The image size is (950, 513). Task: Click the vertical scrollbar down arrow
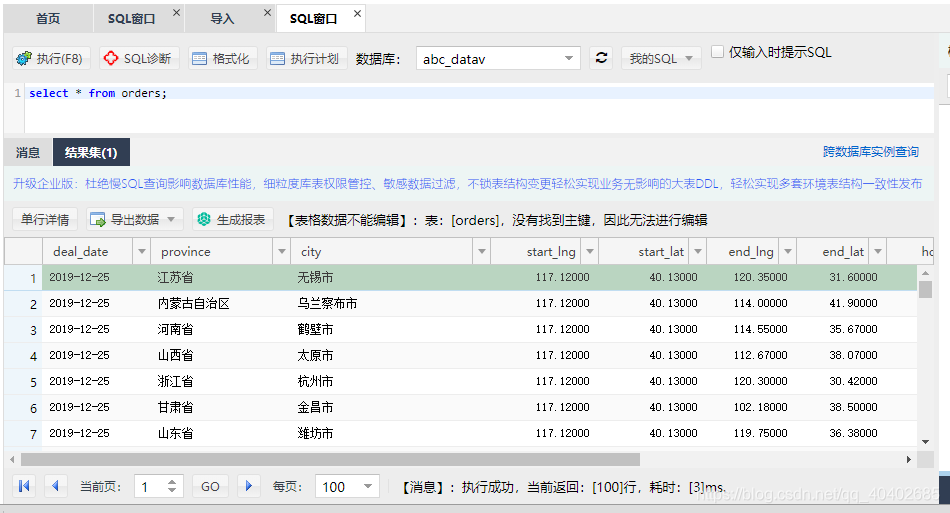pos(925,442)
